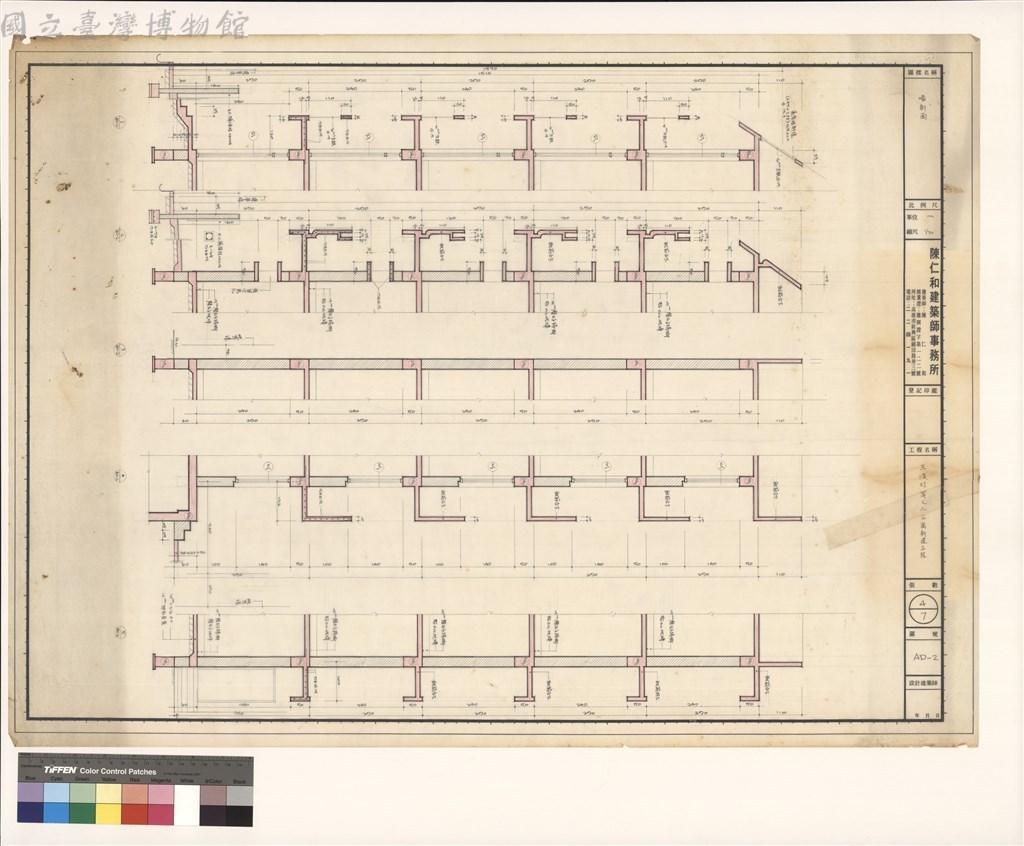Click the 陳仁和建築師事務所 title text
This screenshot has height=846, width=1024.
tap(934, 311)
